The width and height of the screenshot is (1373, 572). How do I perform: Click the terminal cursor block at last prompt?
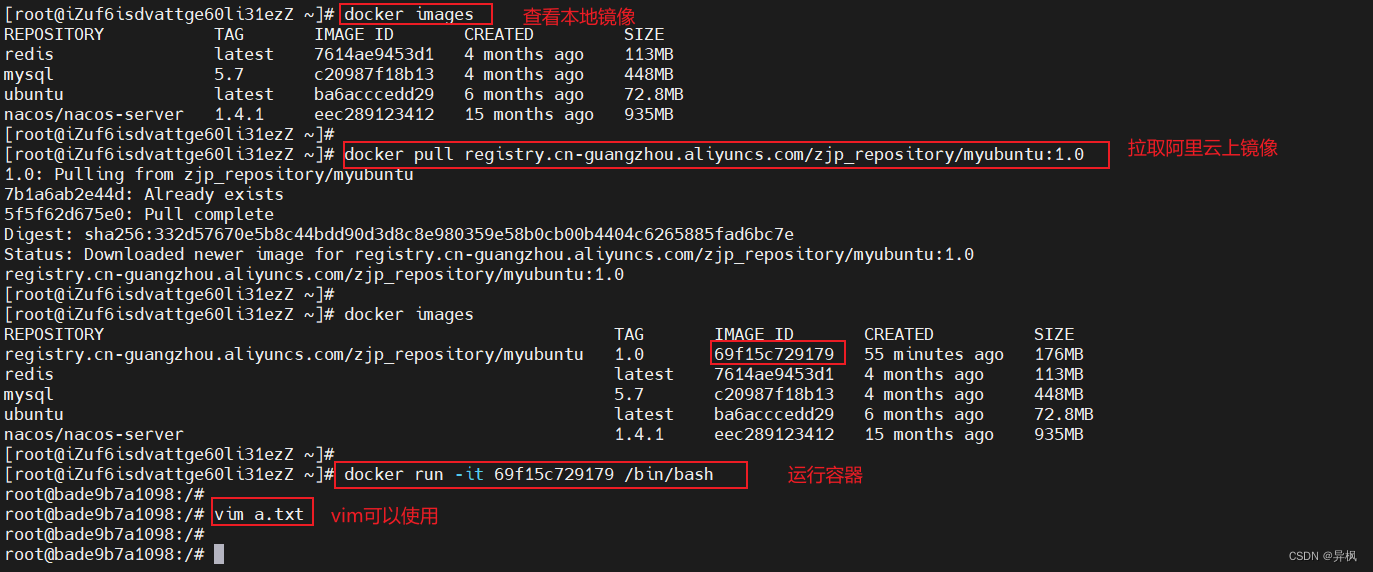coord(219,554)
